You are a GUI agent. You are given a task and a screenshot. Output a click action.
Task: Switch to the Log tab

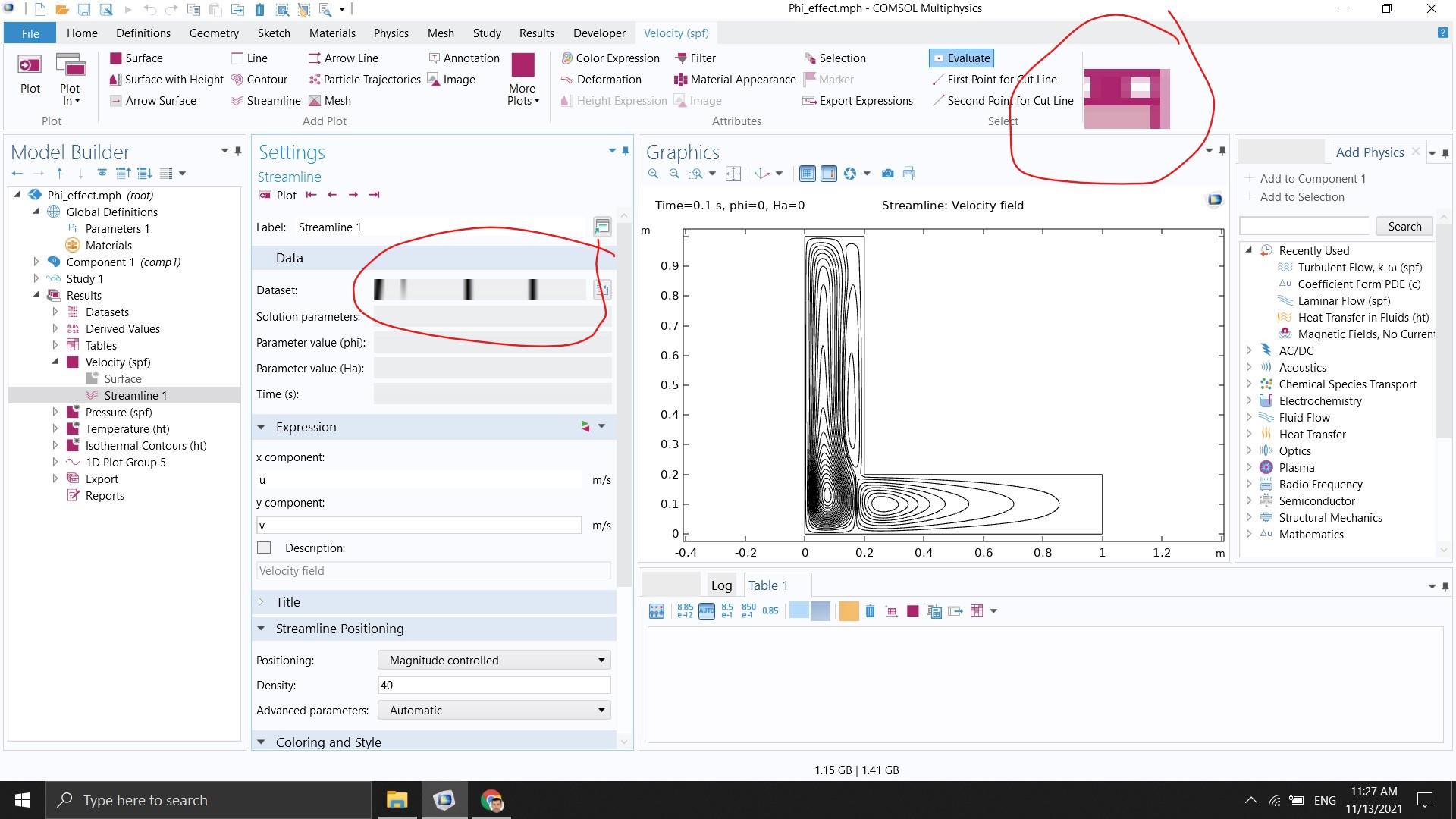pyautogui.click(x=721, y=585)
